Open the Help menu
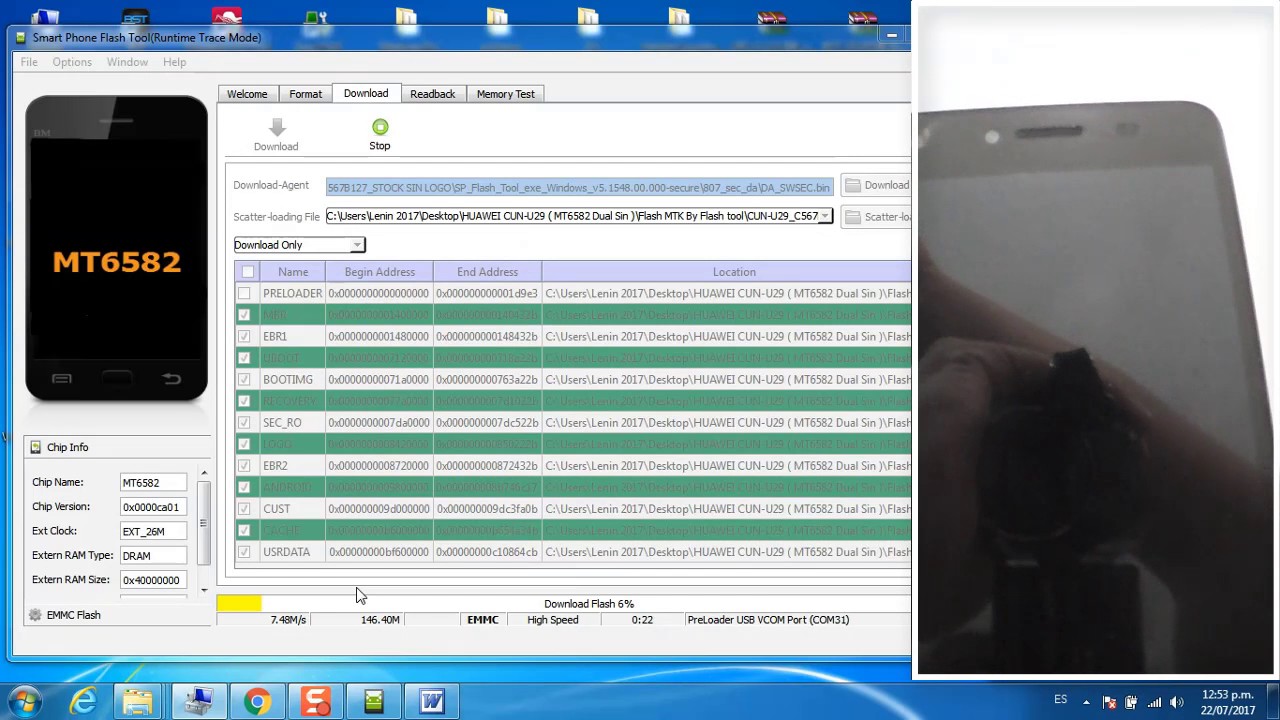 tap(174, 62)
